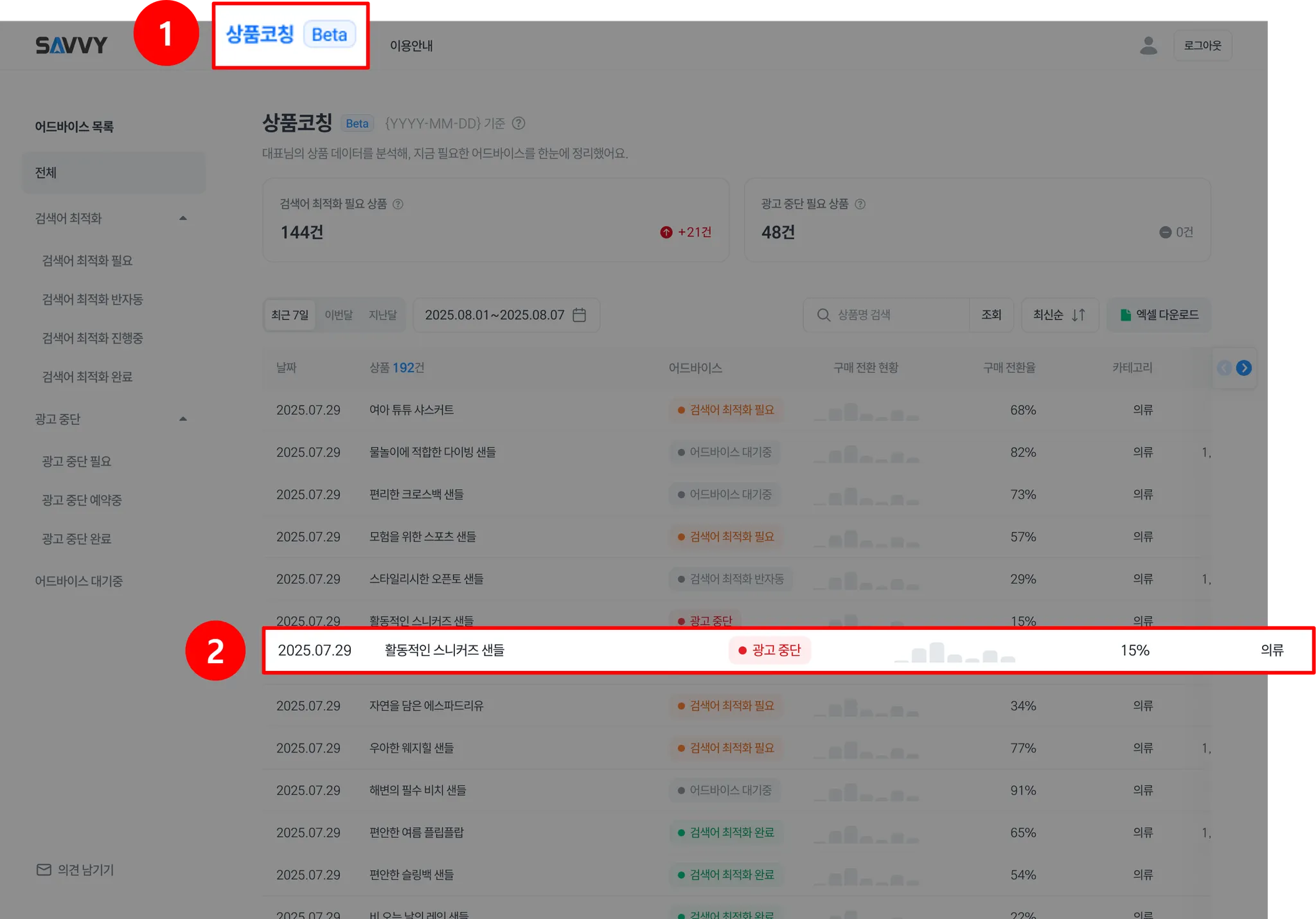Switch period filter to 이번달
The image size is (1316, 919).
click(339, 315)
